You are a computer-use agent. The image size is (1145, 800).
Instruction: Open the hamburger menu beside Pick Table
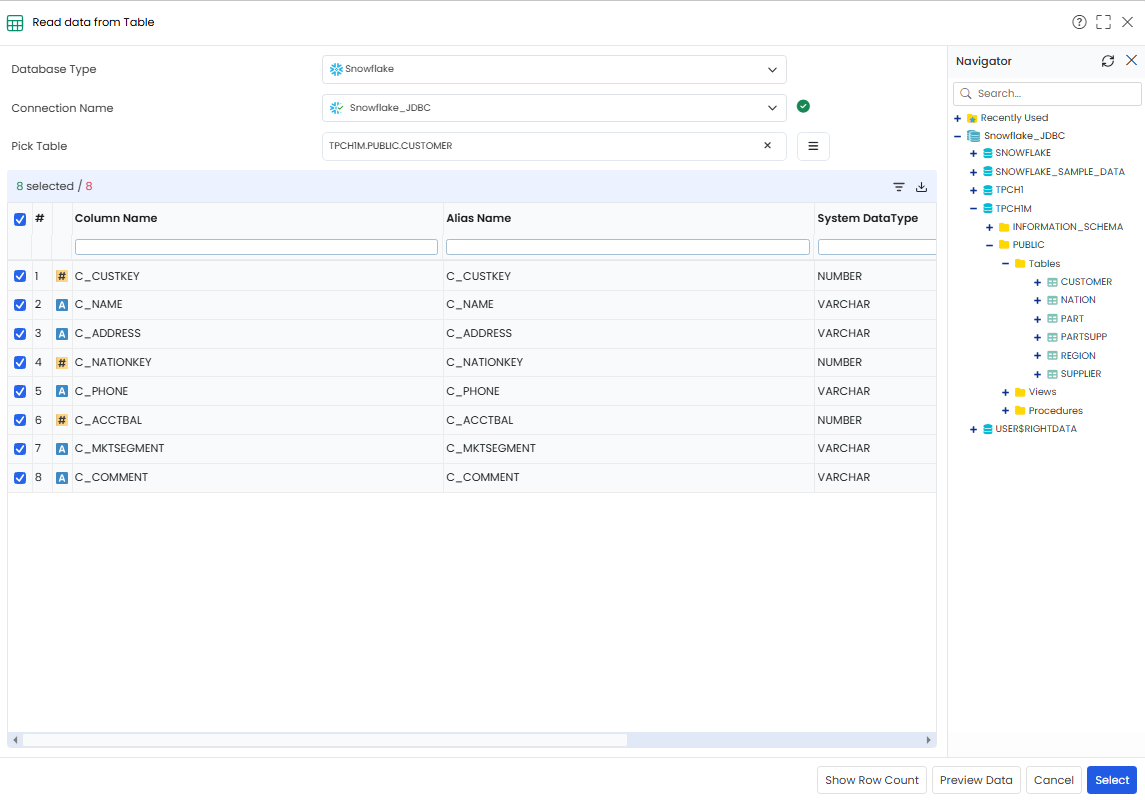(x=813, y=146)
